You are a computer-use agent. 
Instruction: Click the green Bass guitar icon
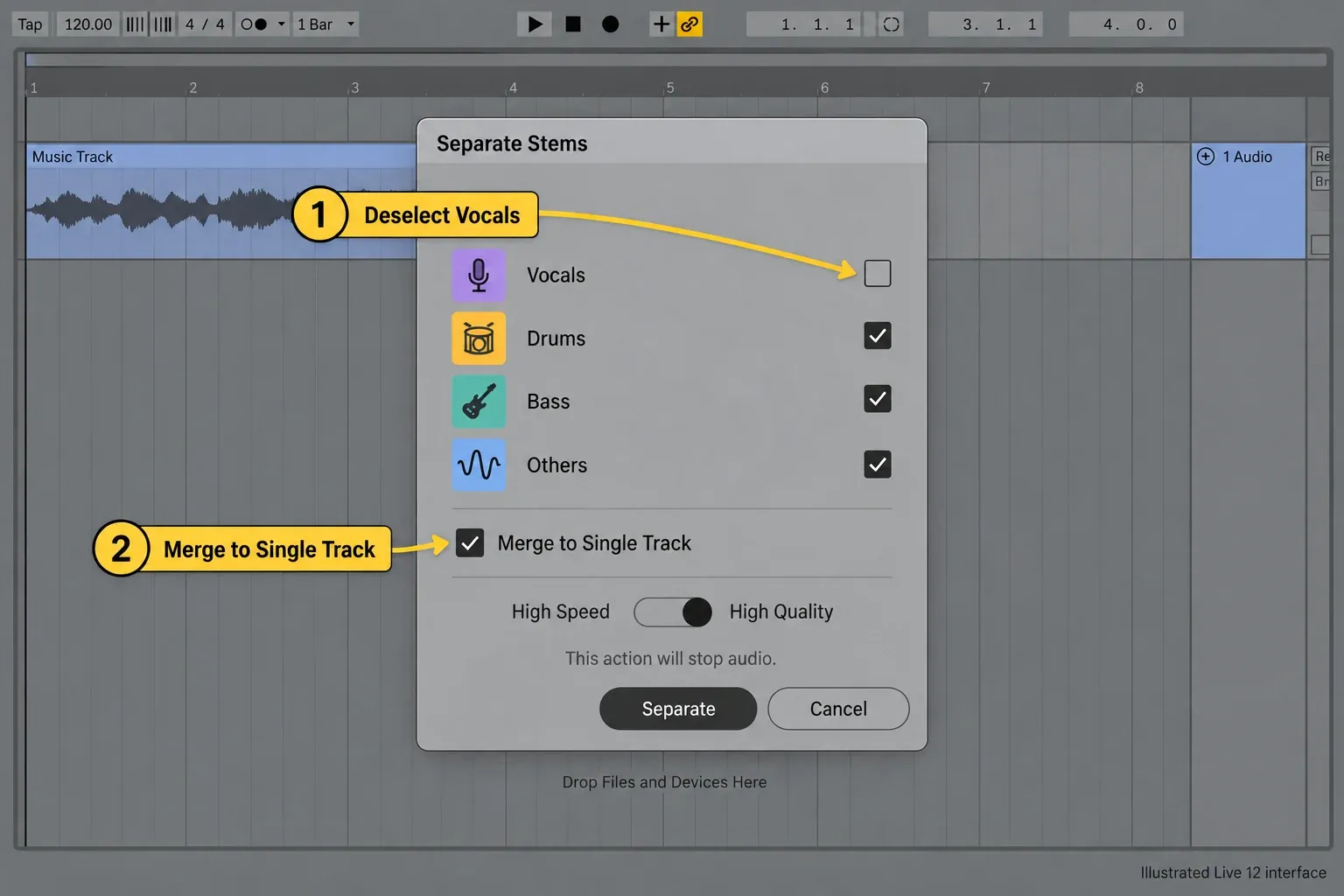click(479, 402)
